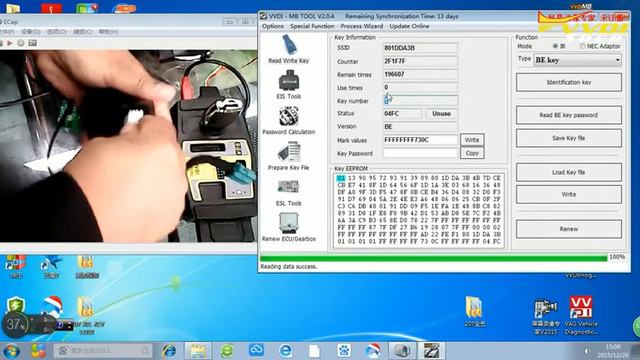Click the Status field 04FC

[x=402, y=113]
